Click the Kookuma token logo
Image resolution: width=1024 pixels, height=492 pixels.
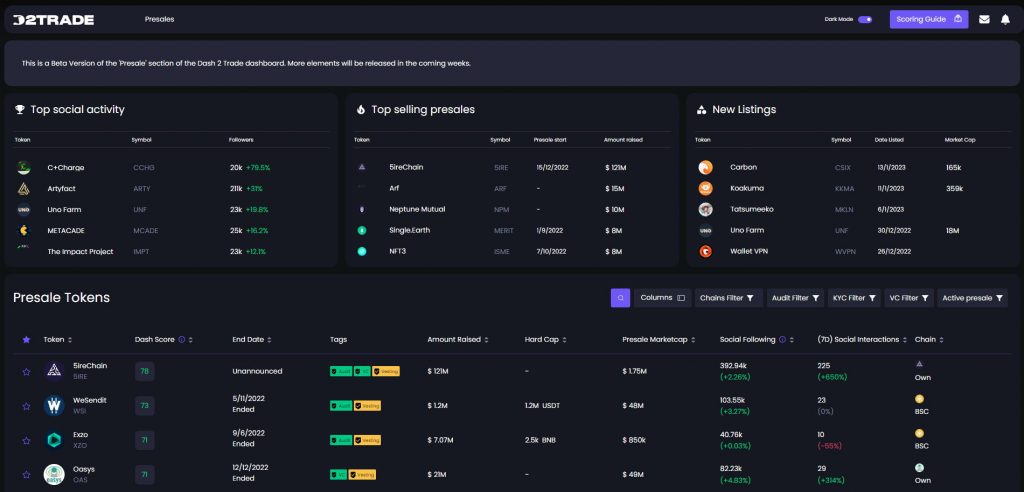click(x=705, y=188)
